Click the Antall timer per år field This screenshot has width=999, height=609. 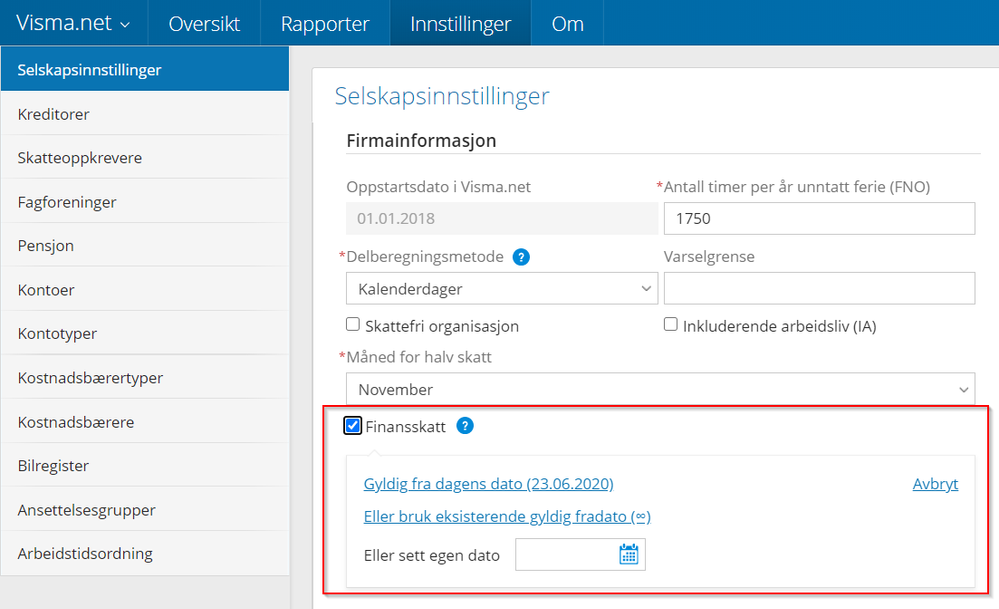[819, 218]
